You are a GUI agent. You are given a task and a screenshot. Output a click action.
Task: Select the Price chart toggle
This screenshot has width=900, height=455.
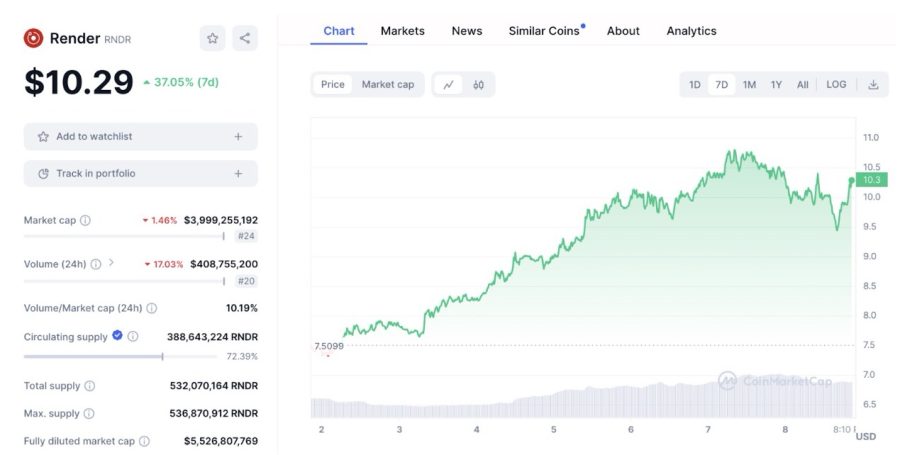click(x=333, y=84)
